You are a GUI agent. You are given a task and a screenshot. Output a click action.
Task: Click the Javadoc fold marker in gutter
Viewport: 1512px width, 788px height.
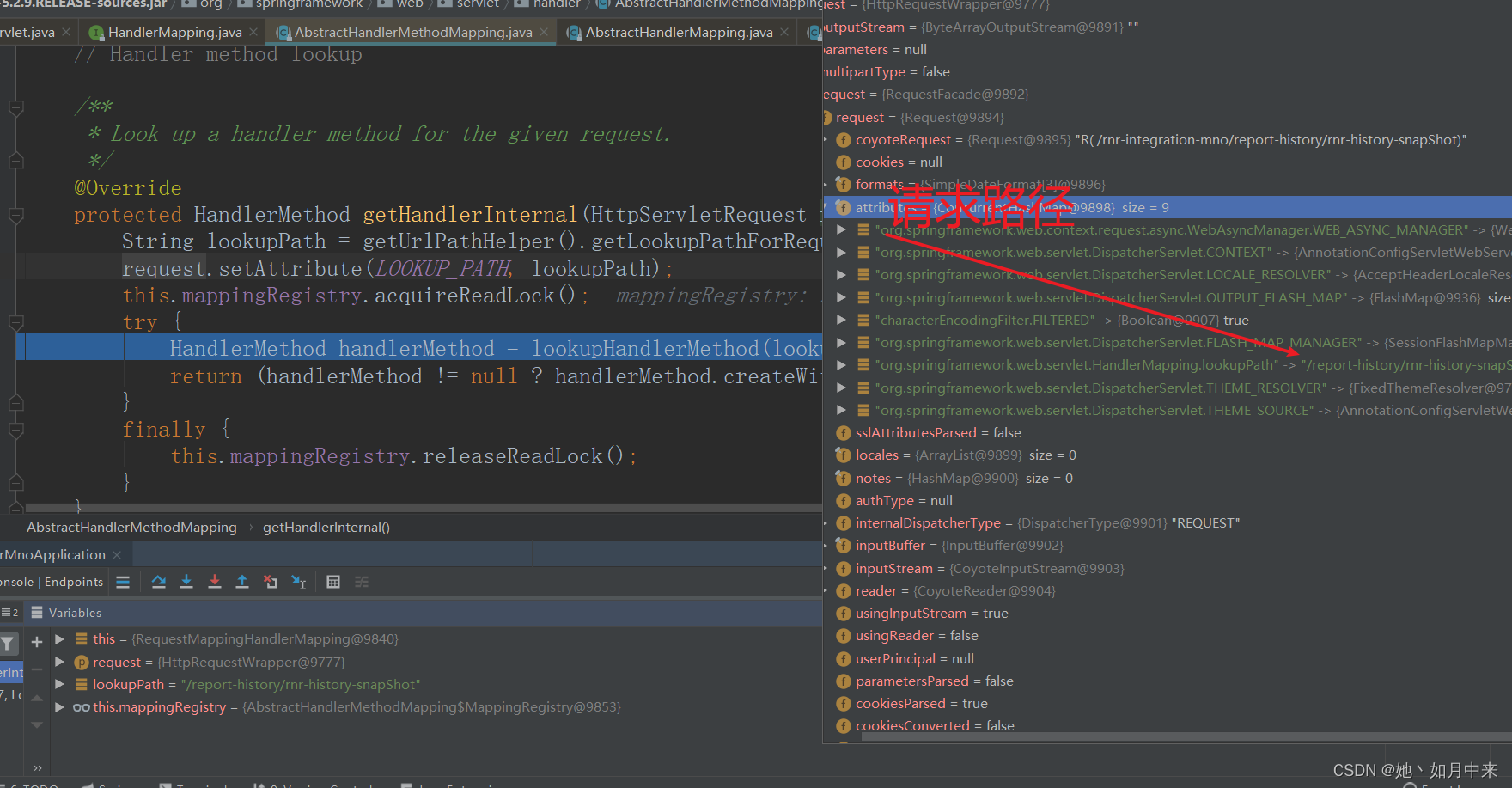tap(15, 107)
